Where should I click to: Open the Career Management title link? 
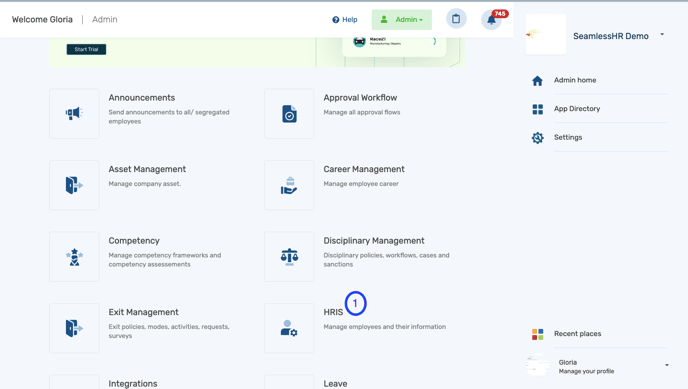tap(364, 169)
